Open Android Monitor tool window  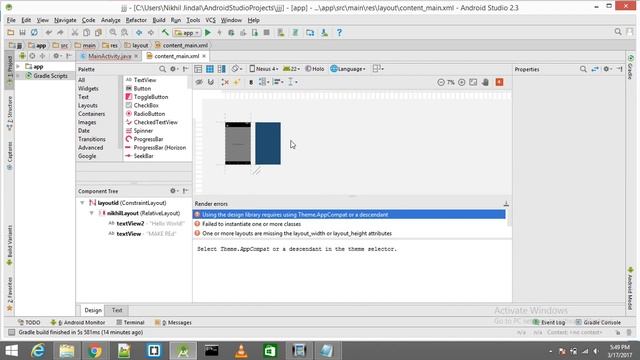(78, 322)
